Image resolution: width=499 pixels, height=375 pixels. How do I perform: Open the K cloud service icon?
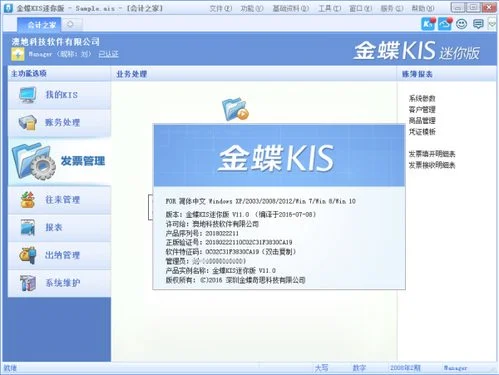pos(428,24)
